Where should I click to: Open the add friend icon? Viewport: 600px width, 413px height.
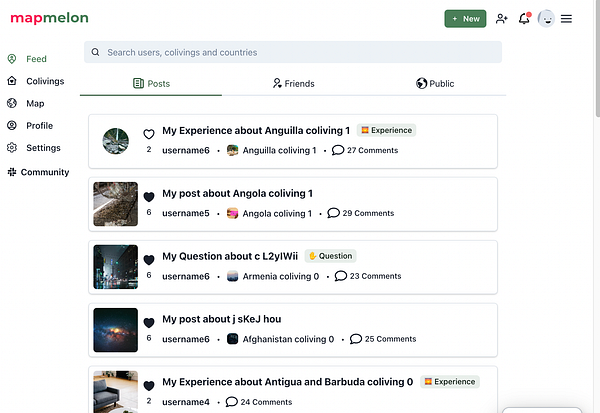[501, 19]
